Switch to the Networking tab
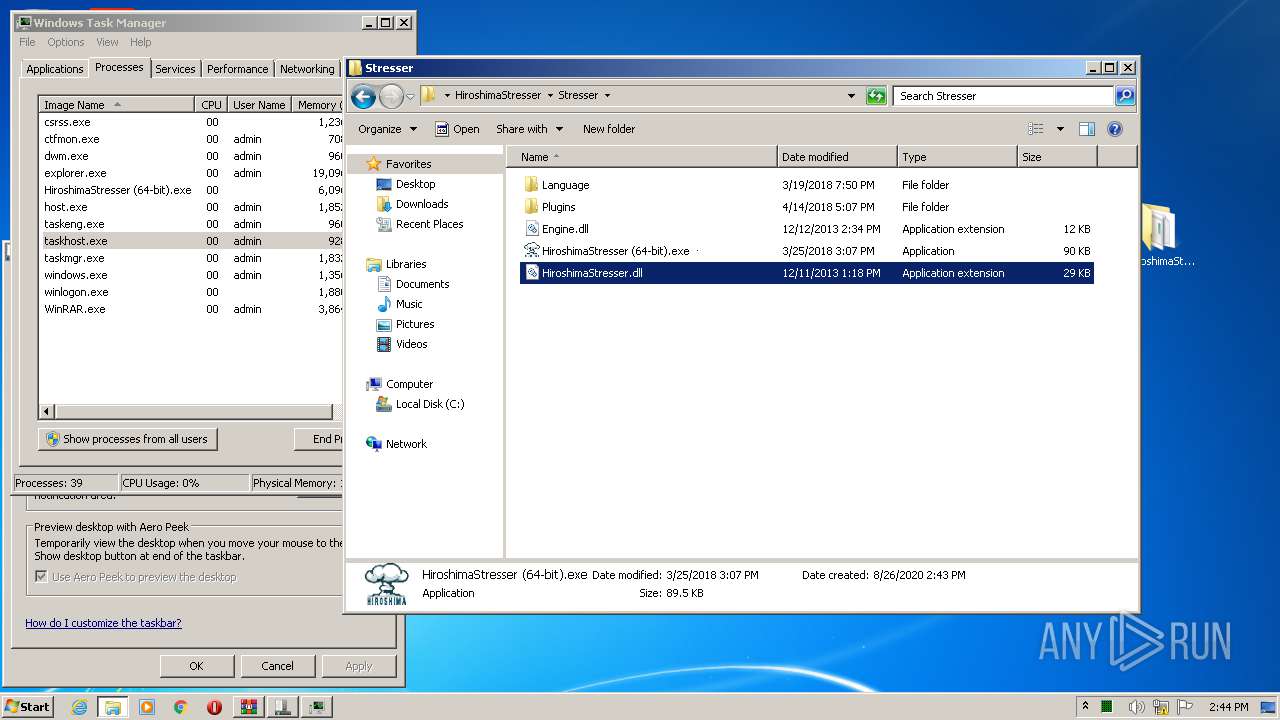Image resolution: width=1280 pixels, height=720 pixels. [307, 69]
